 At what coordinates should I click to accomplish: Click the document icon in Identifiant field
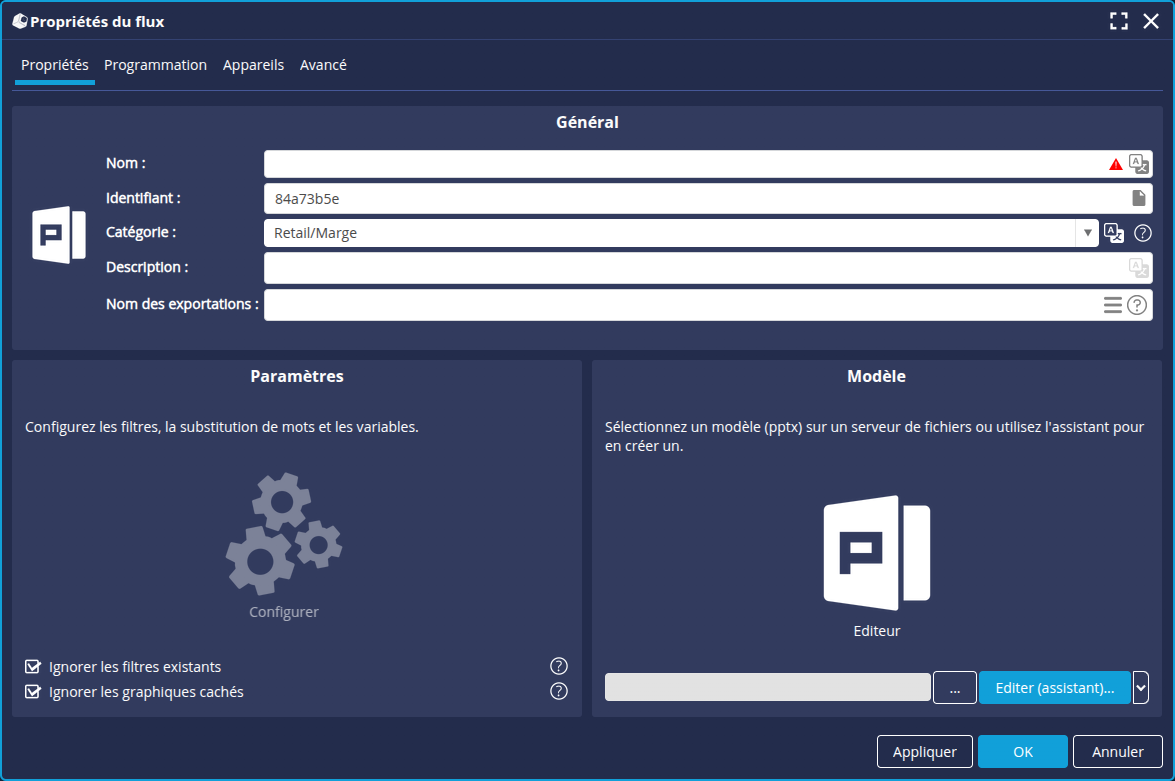tap(1138, 198)
